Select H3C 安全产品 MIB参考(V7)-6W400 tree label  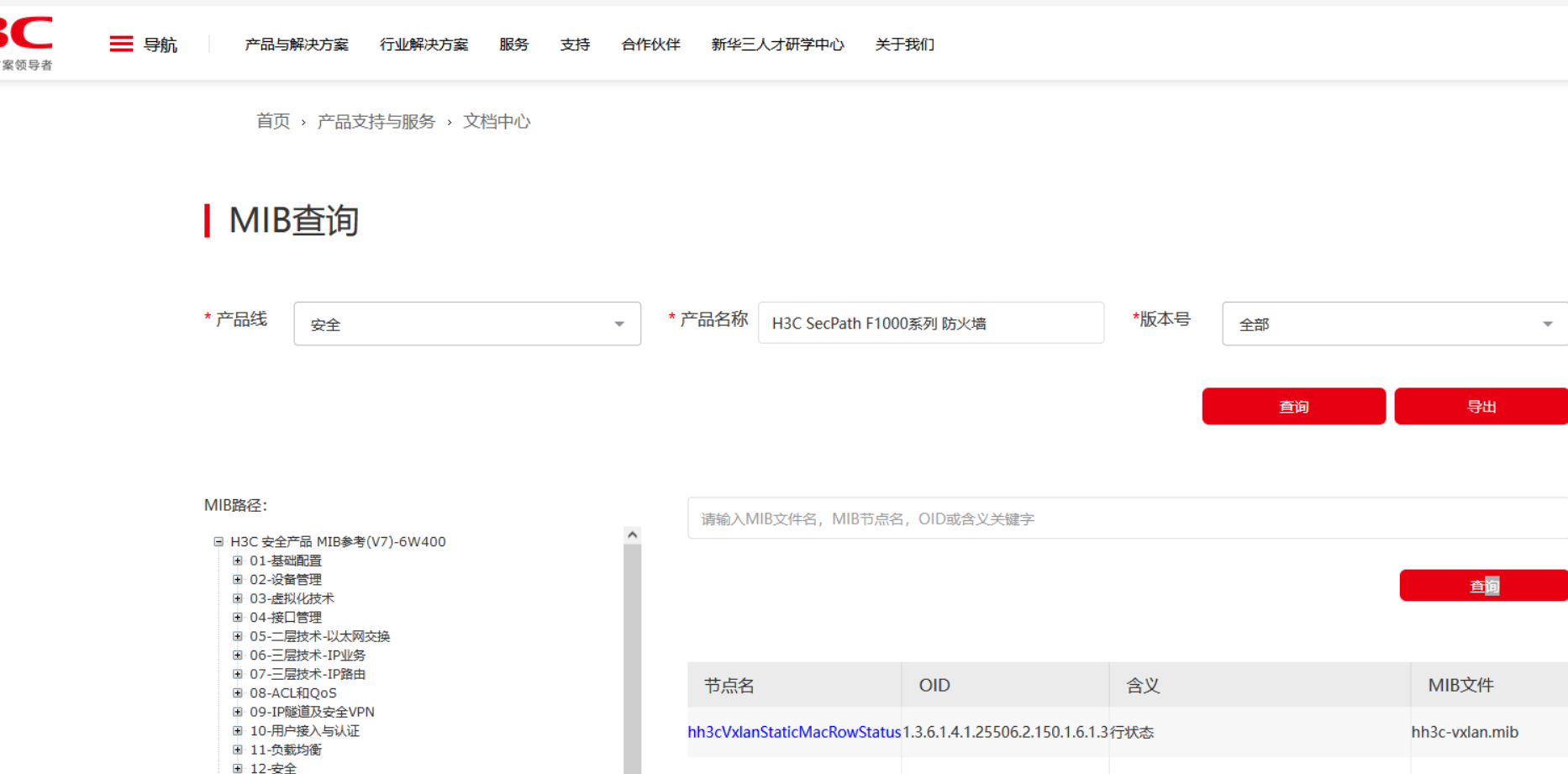click(338, 542)
